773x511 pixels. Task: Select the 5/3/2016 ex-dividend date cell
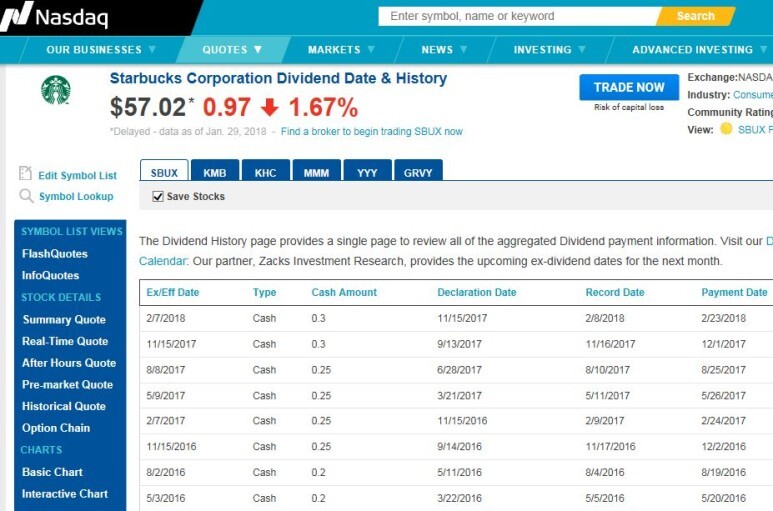(x=166, y=498)
